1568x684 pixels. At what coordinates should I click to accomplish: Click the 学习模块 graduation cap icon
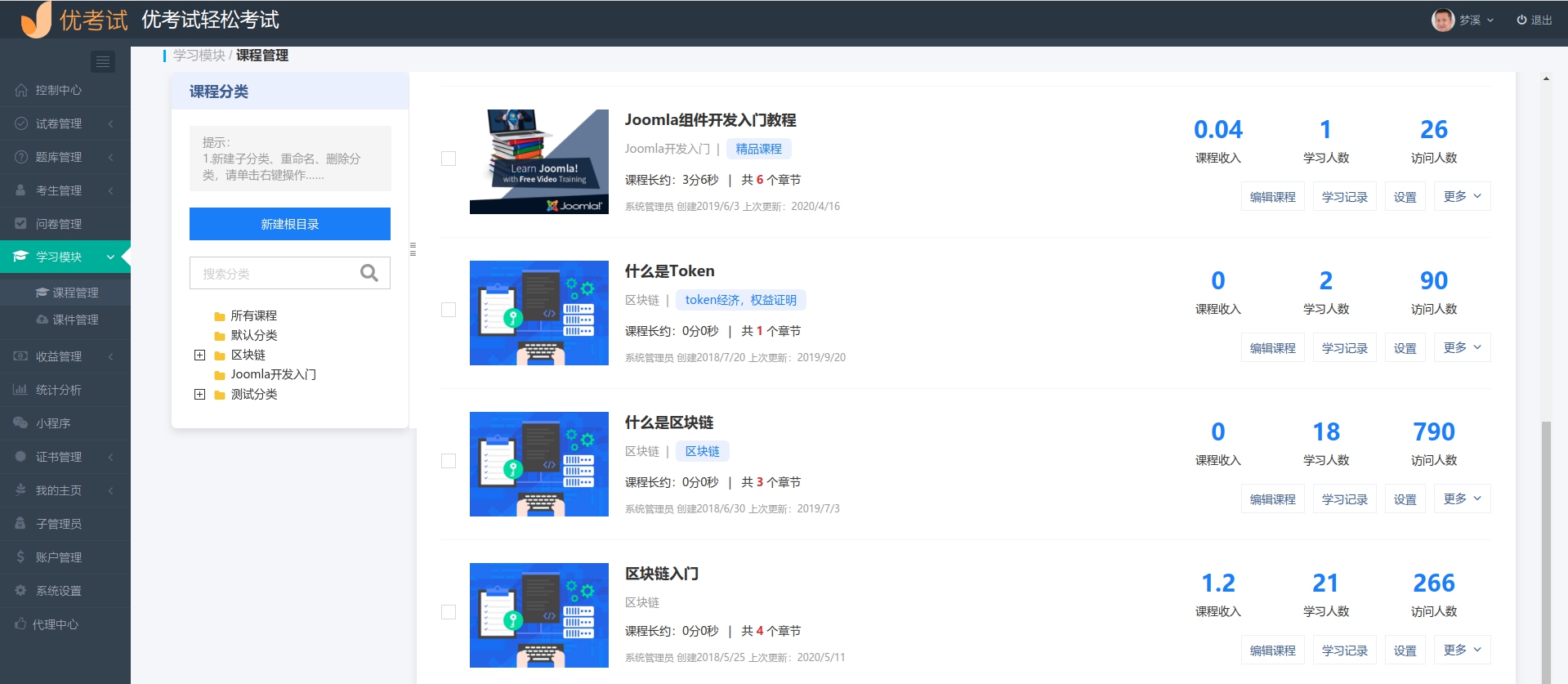click(21, 257)
